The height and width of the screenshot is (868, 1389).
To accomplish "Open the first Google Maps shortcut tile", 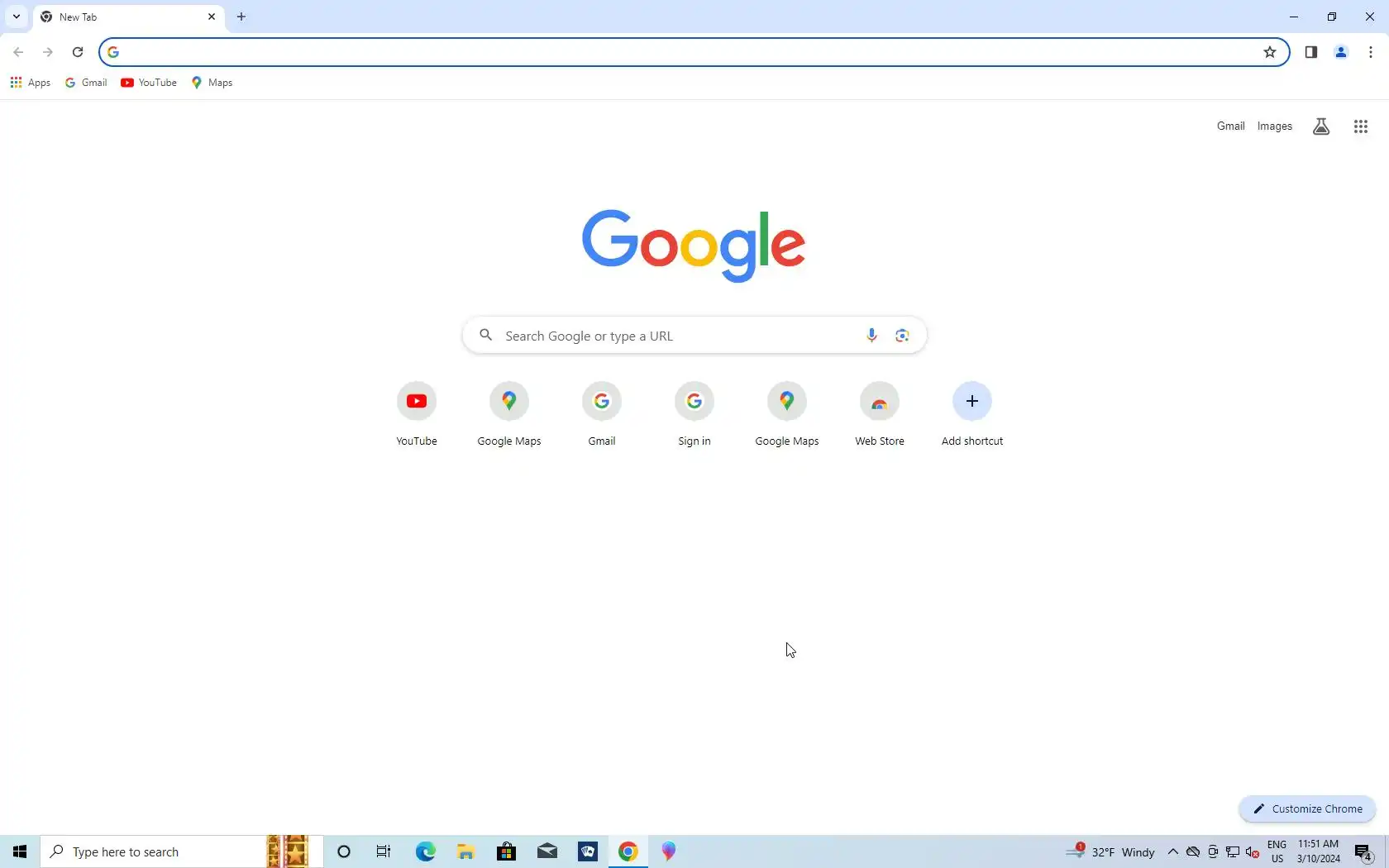I will coord(509,414).
